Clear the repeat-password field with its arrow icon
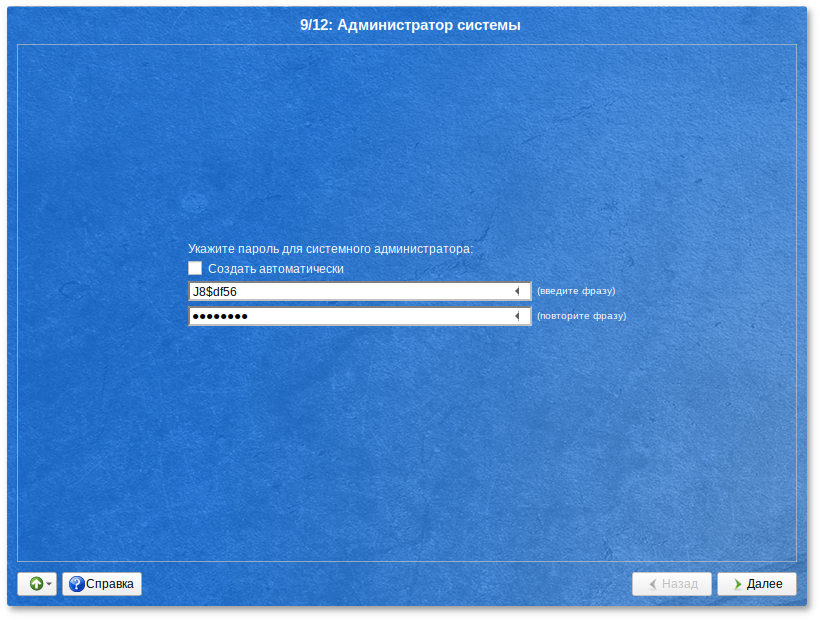The height and width of the screenshot is (620, 820). point(517,316)
